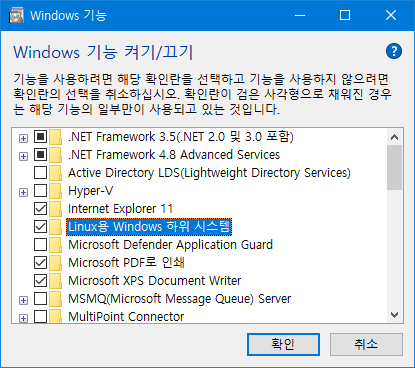Click the folder icon next to Hyper-V
Image resolution: width=415 pixels, height=368 pixels.
pos(55,191)
